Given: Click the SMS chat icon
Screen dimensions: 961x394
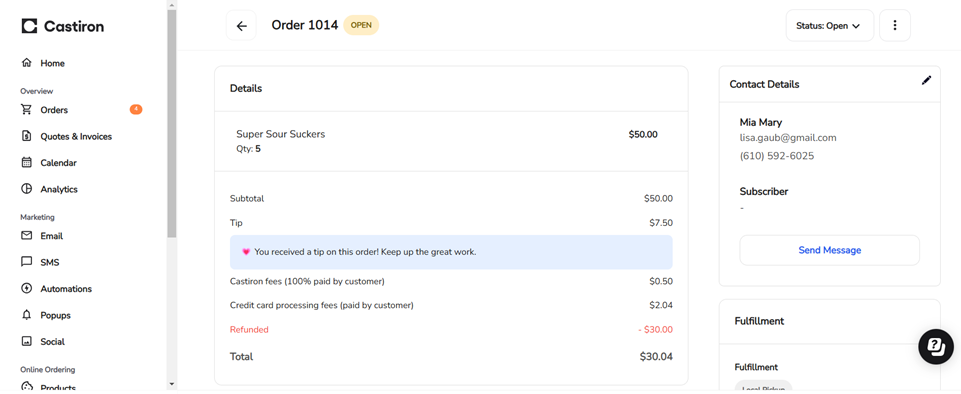Looking at the screenshot, I should tap(26, 262).
